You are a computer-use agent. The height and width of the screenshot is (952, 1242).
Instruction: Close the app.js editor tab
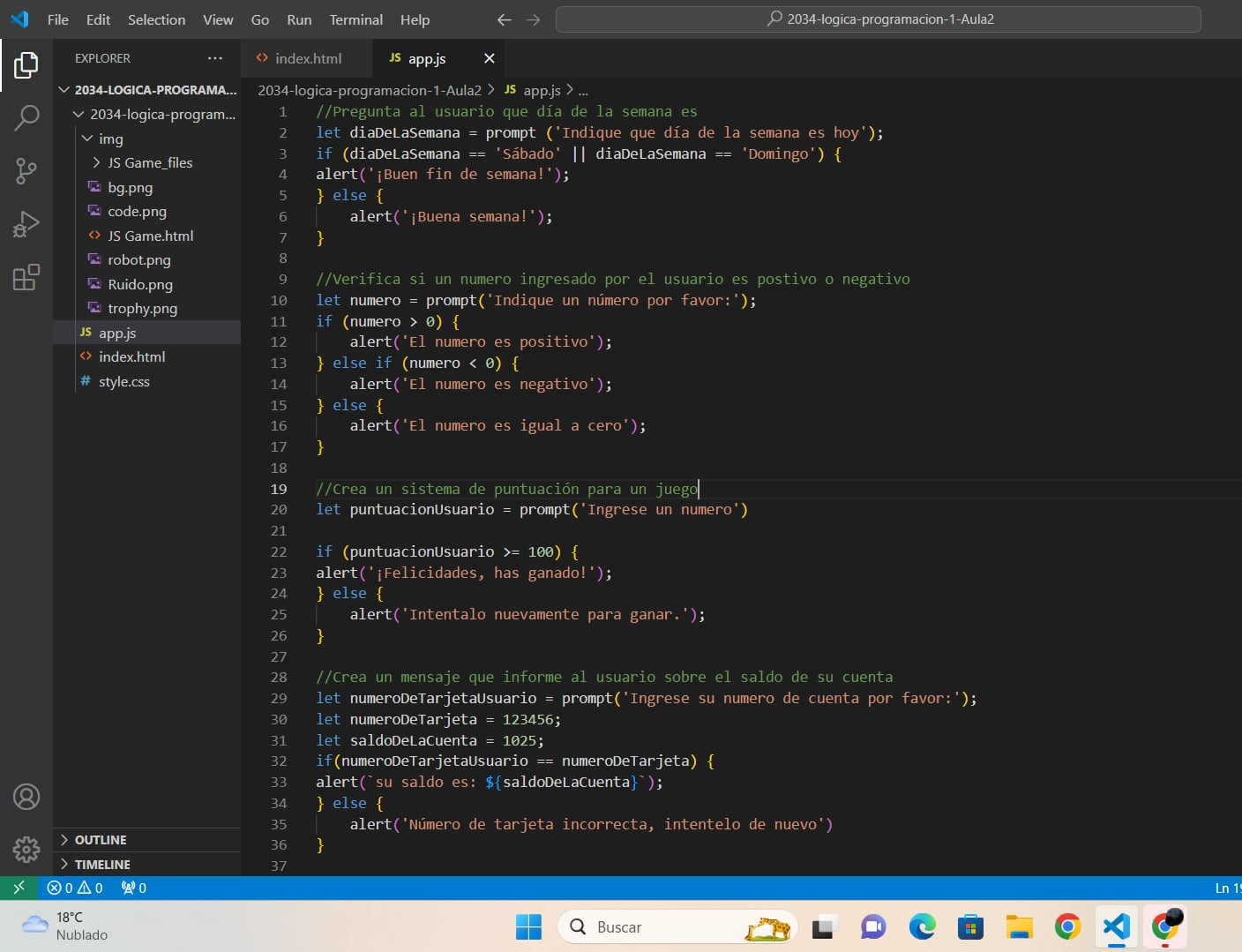pyautogui.click(x=490, y=58)
